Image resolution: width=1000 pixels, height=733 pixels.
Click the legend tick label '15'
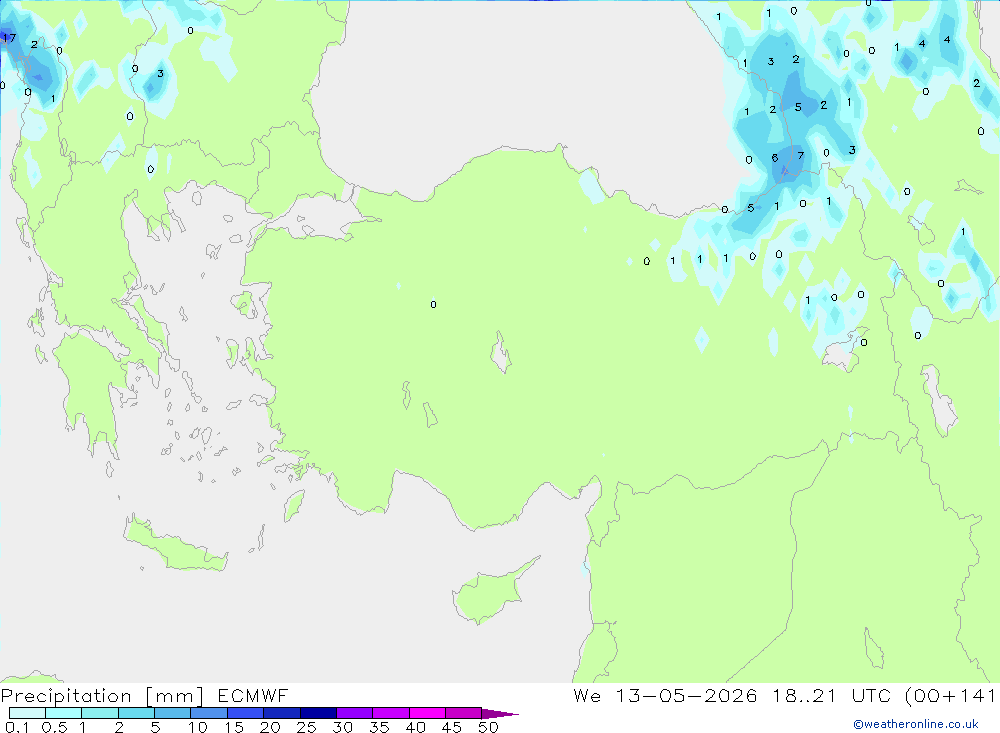tap(234, 727)
